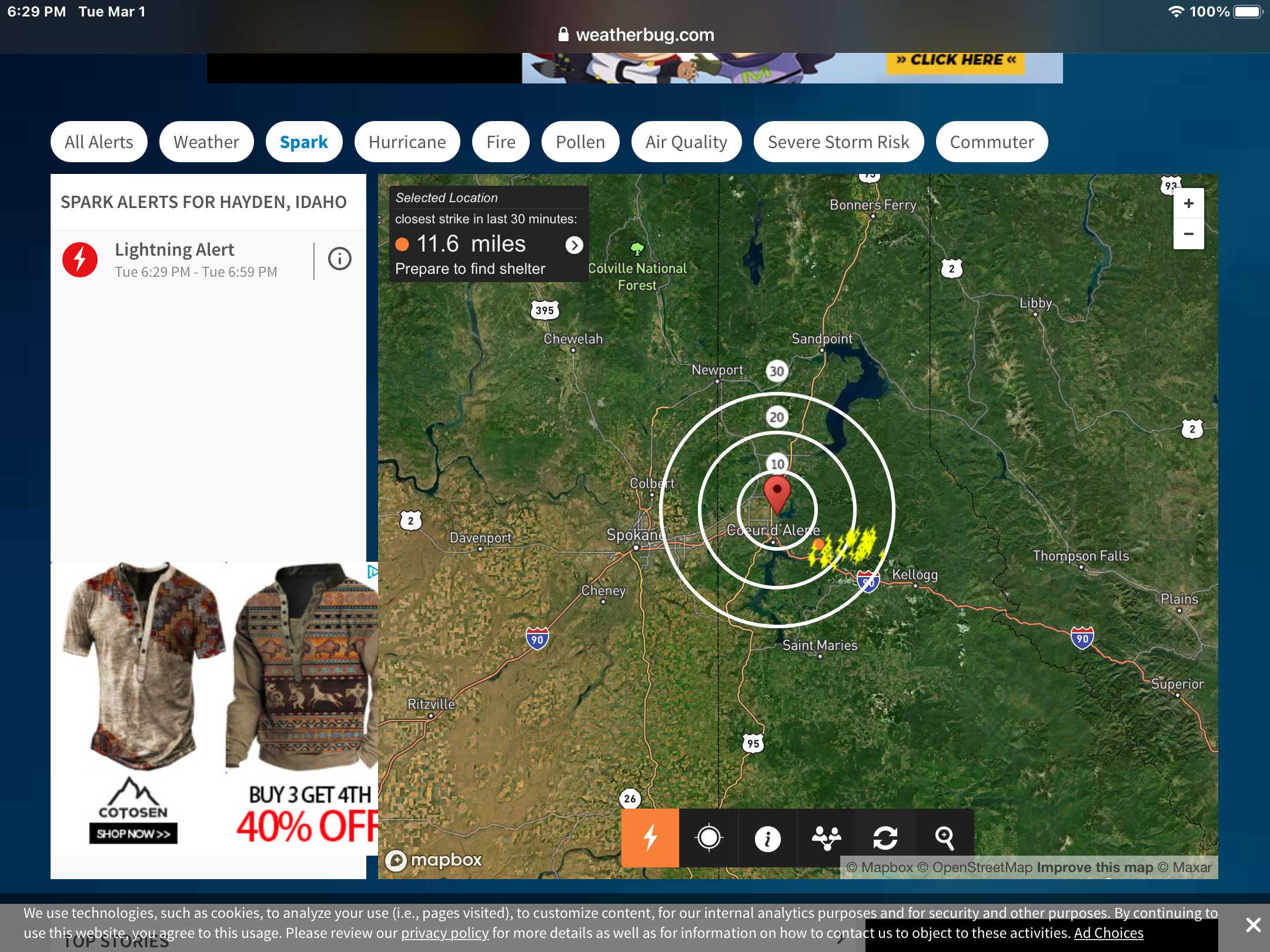Open Lightning Alert info circle icon
The image size is (1270, 952).
click(339, 259)
